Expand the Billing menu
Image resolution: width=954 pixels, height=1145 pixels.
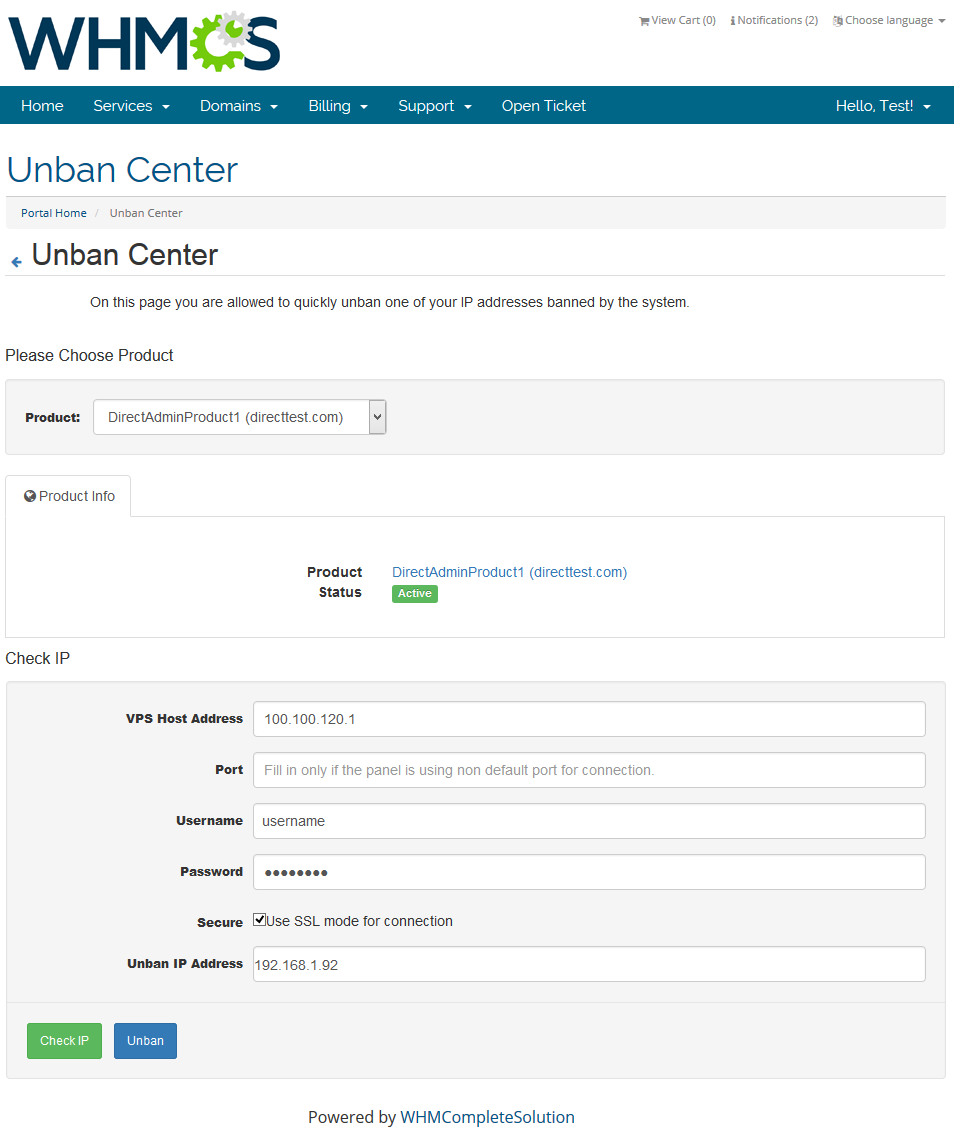click(337, 106)
